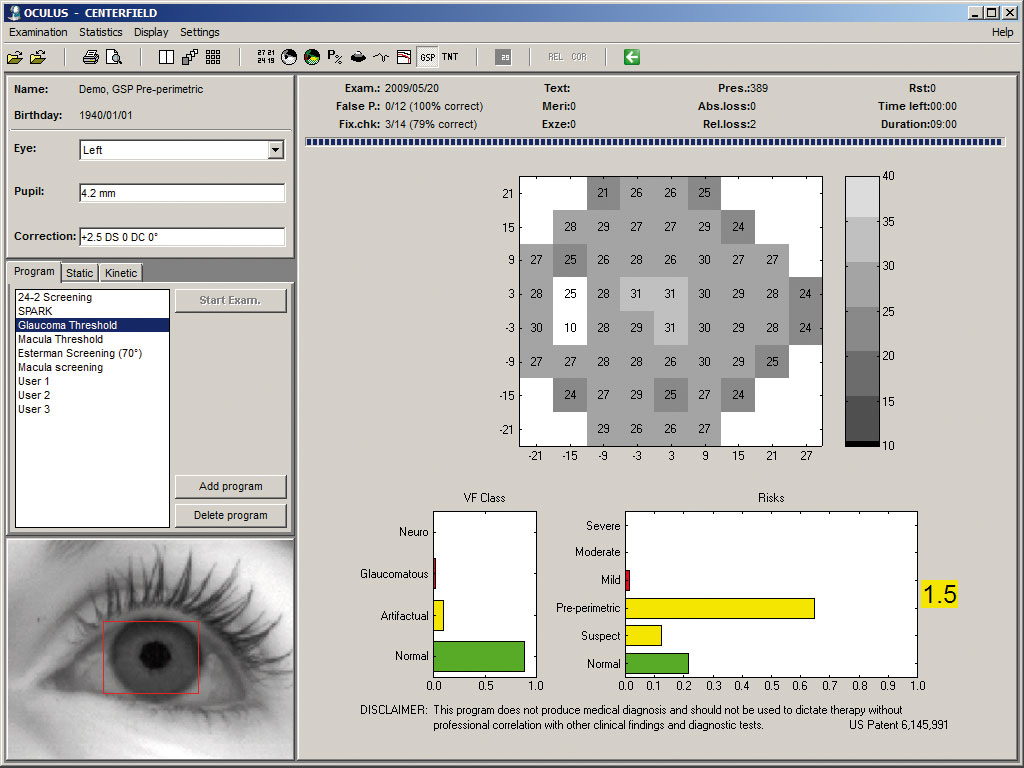Switch to the Static tab

[80, 273]
